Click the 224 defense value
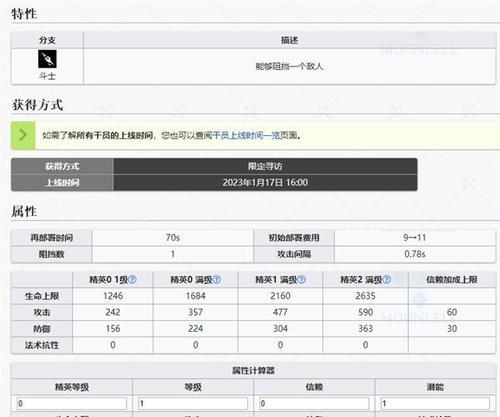This screenshot has width=500, height=417. click(x=195, y=328)
